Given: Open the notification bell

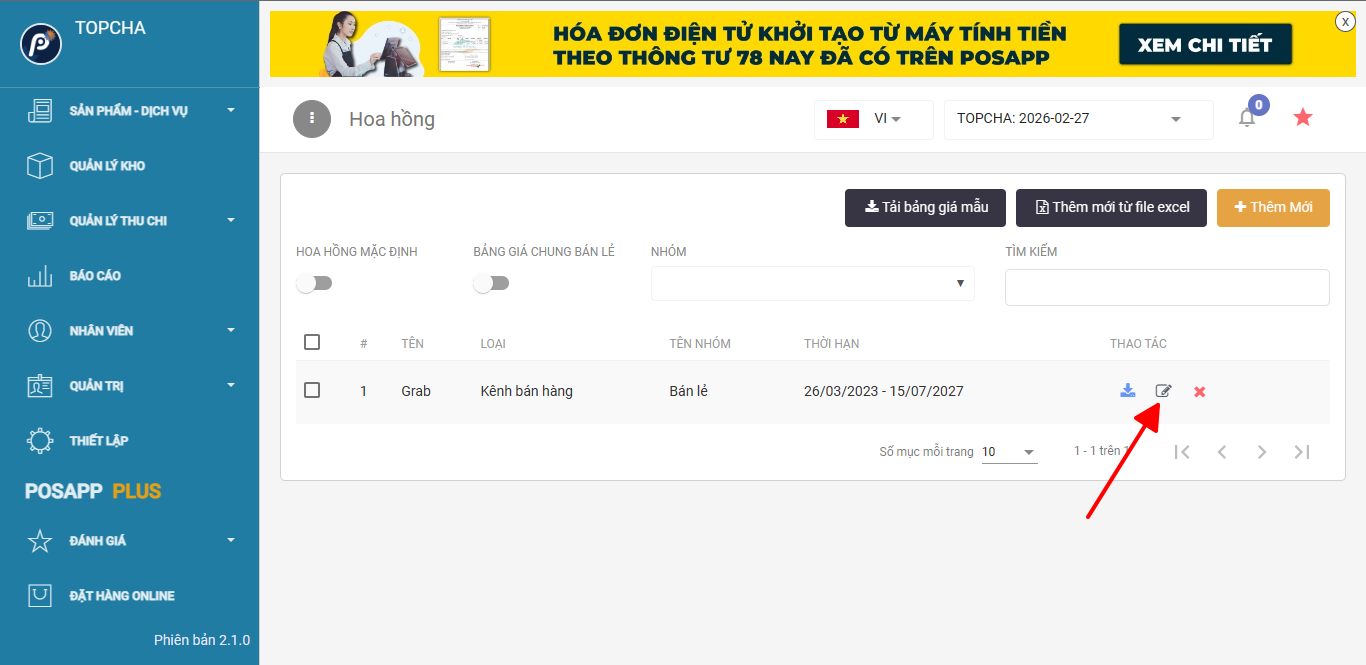Looking at the screenshot, I should coord(1247,118).
